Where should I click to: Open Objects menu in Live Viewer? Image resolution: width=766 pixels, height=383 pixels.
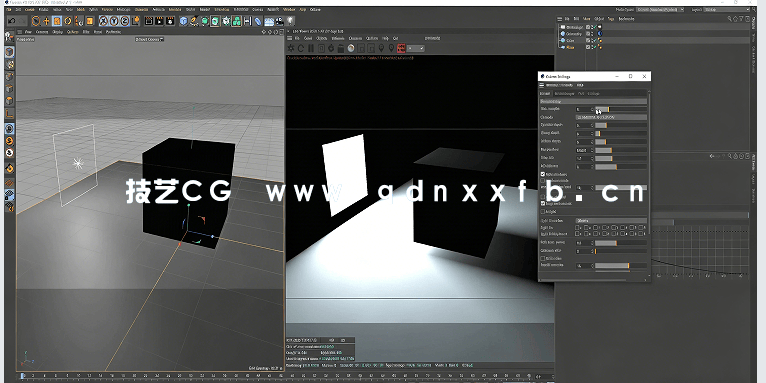tap(321, 38)
